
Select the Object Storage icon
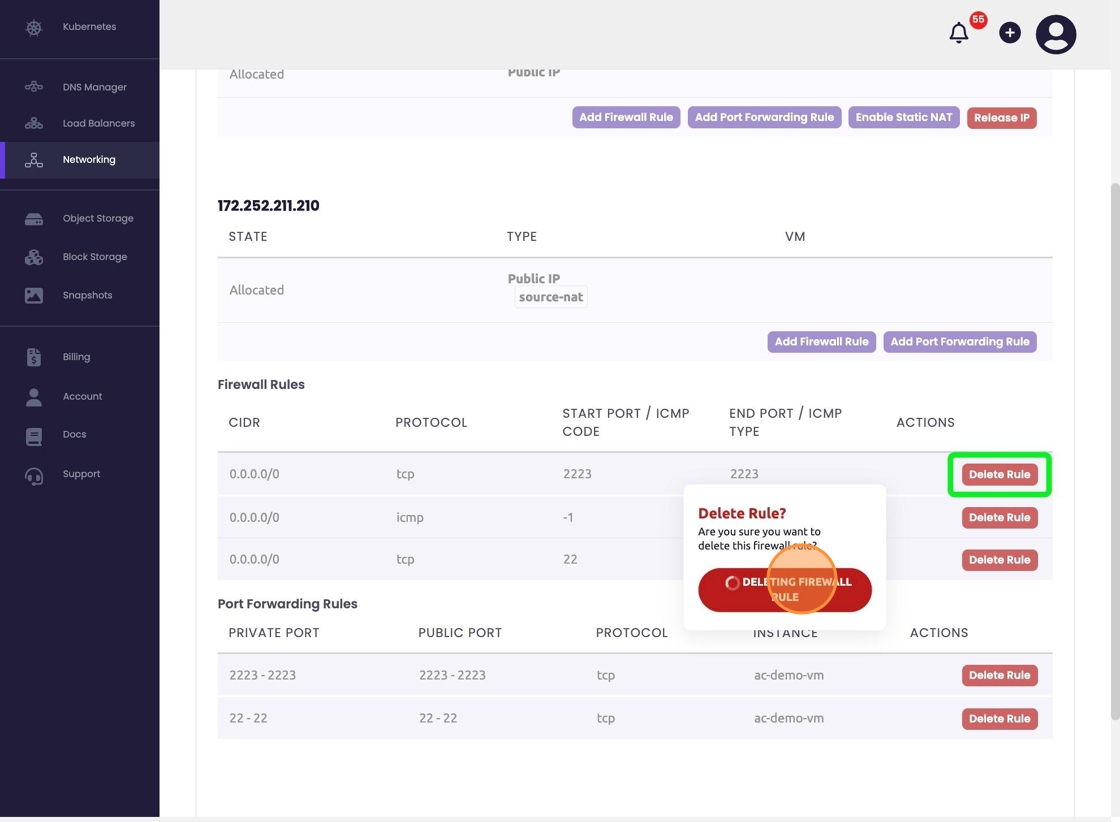[x=34, y=218]
